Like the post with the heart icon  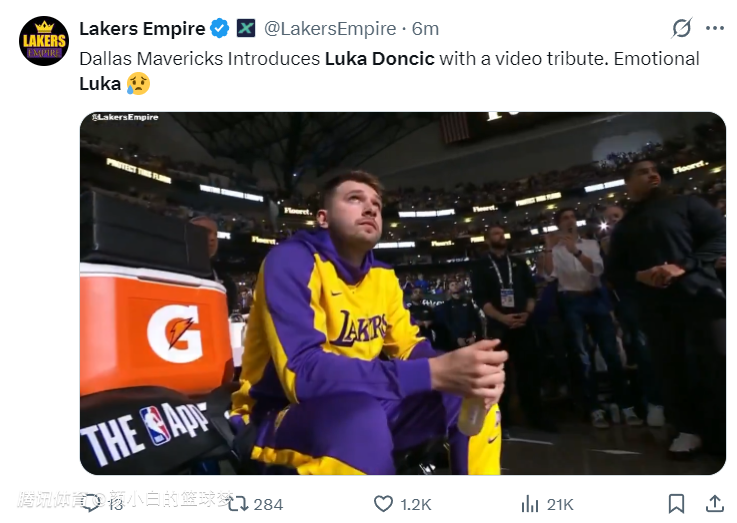click(383, 503)
